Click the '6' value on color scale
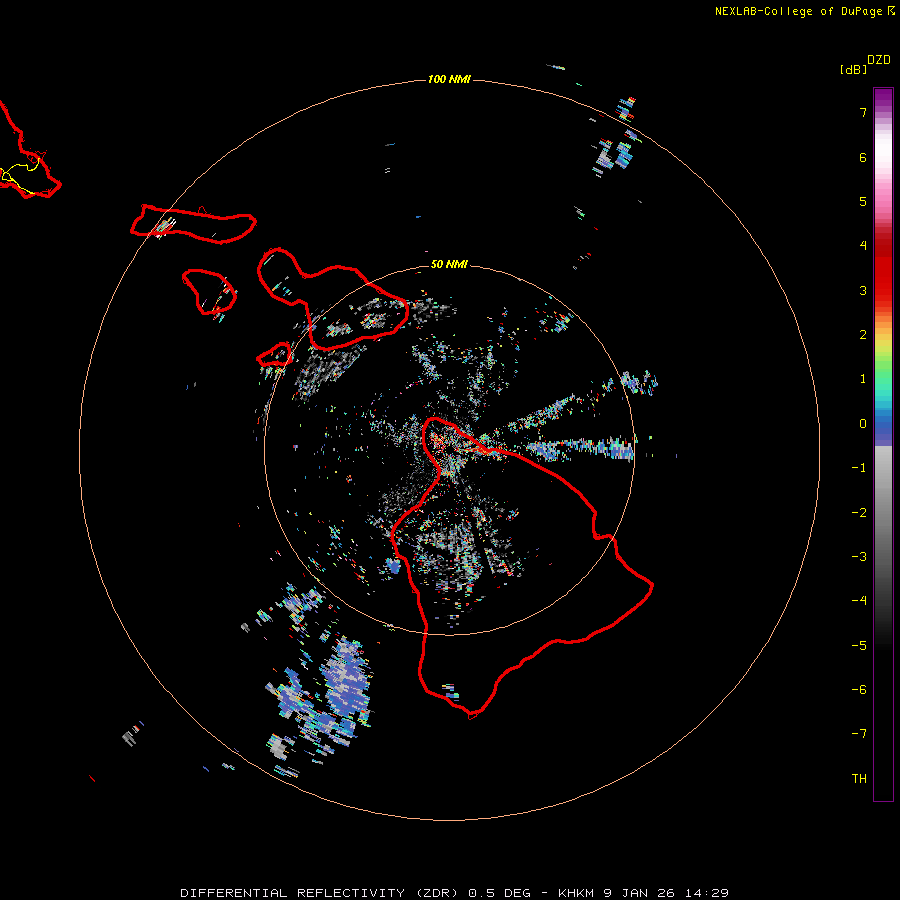 pyautogui.click(x=863, y=157)
